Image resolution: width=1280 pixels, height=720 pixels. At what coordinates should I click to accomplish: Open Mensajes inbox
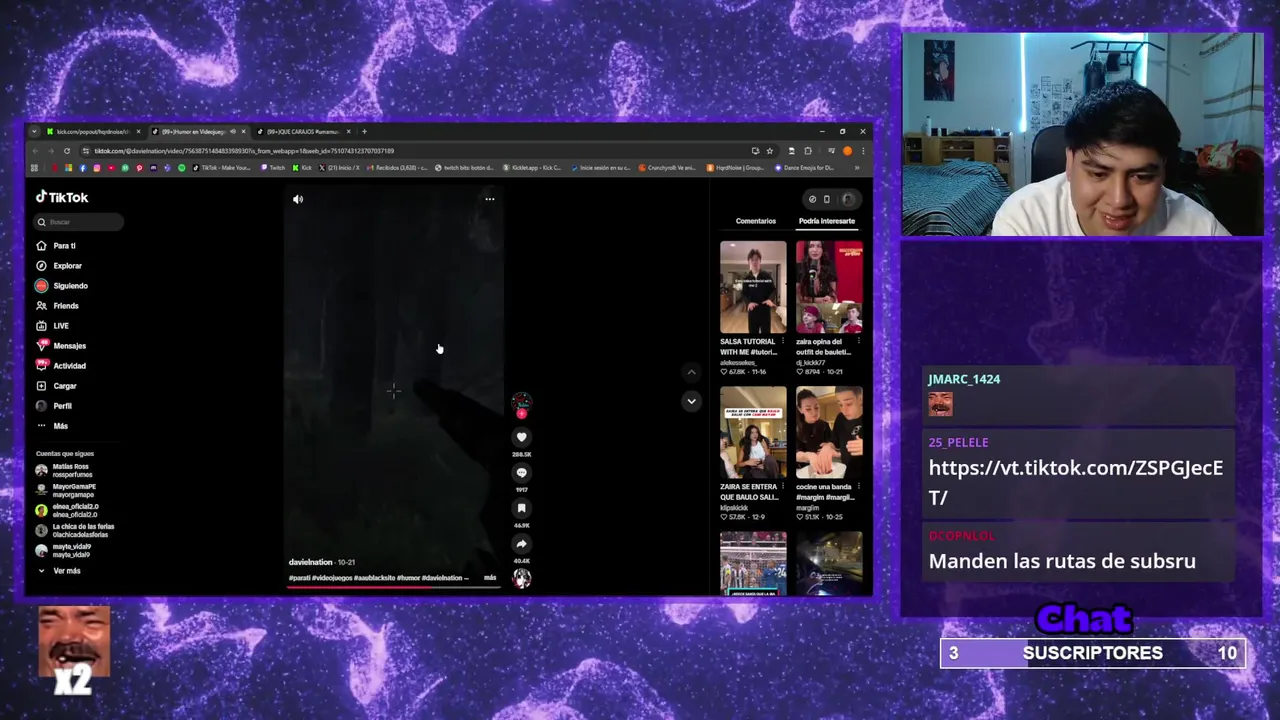(61, 346)
